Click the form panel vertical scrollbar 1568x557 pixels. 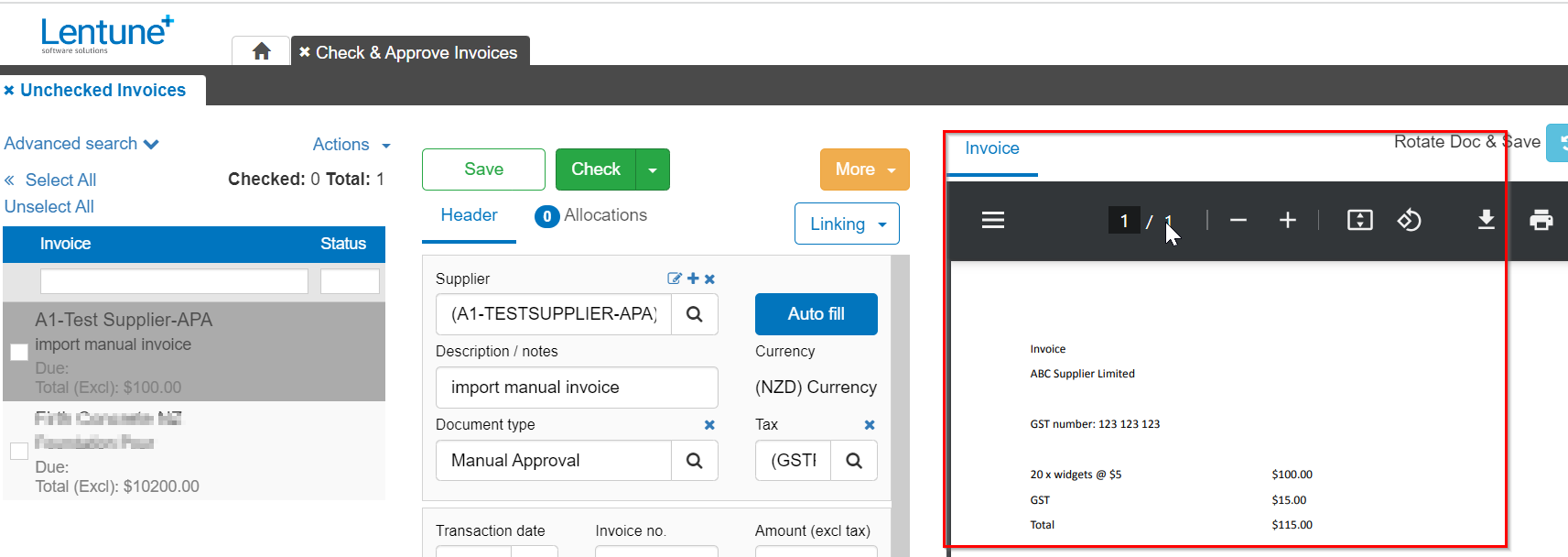(x=901, y=406)
